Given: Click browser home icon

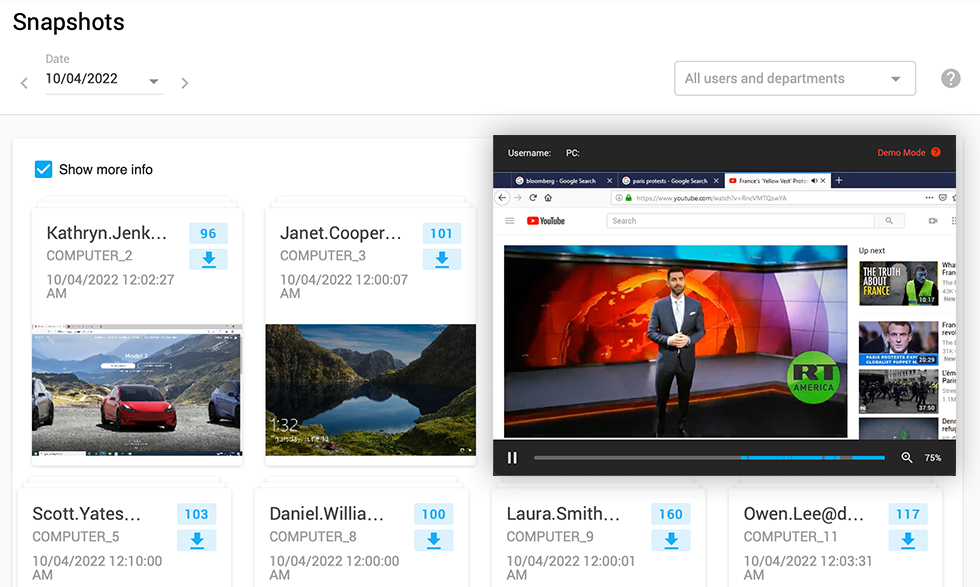Looking at the screenshot, I should coord(548,198).
